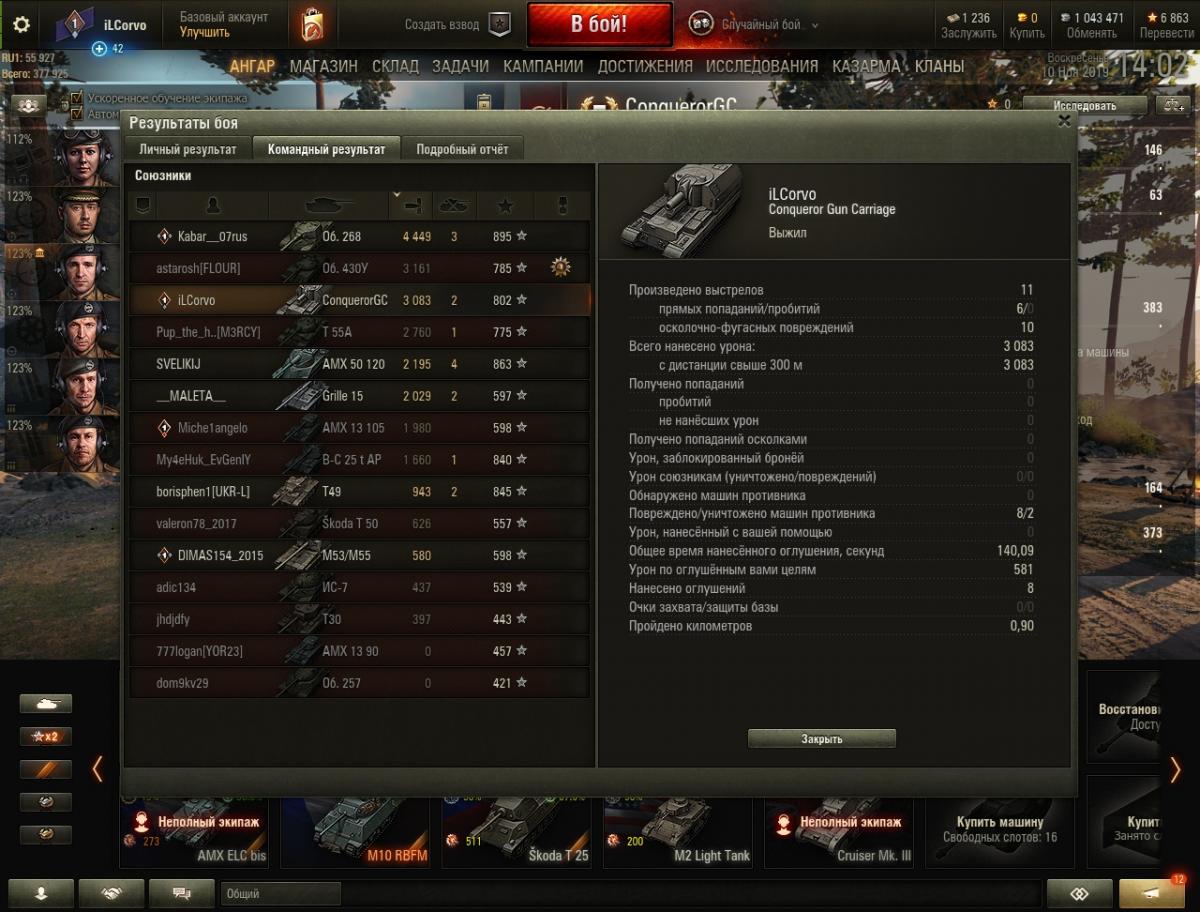Sort allies by damage column icon
Image resolution: width=1200 pixels, height=912 pixels.
click(417, 205)
